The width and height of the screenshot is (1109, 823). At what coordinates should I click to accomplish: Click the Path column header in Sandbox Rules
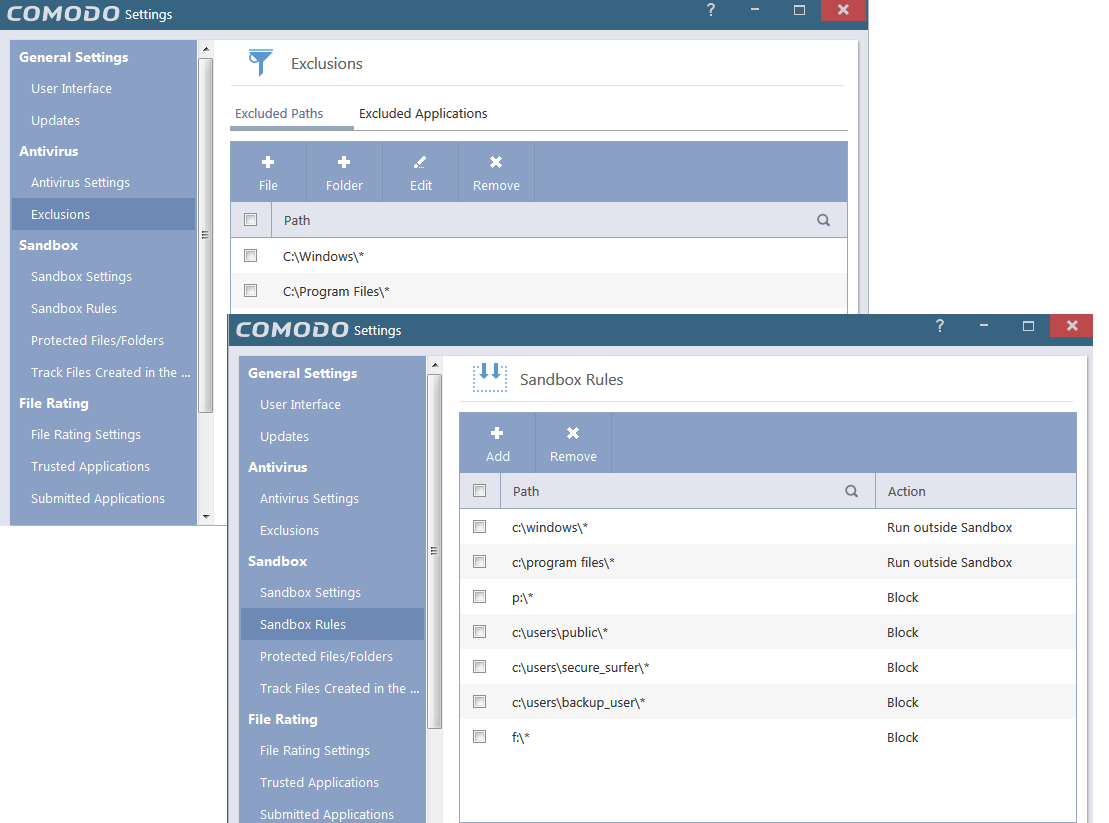click(x=688, y=491)
